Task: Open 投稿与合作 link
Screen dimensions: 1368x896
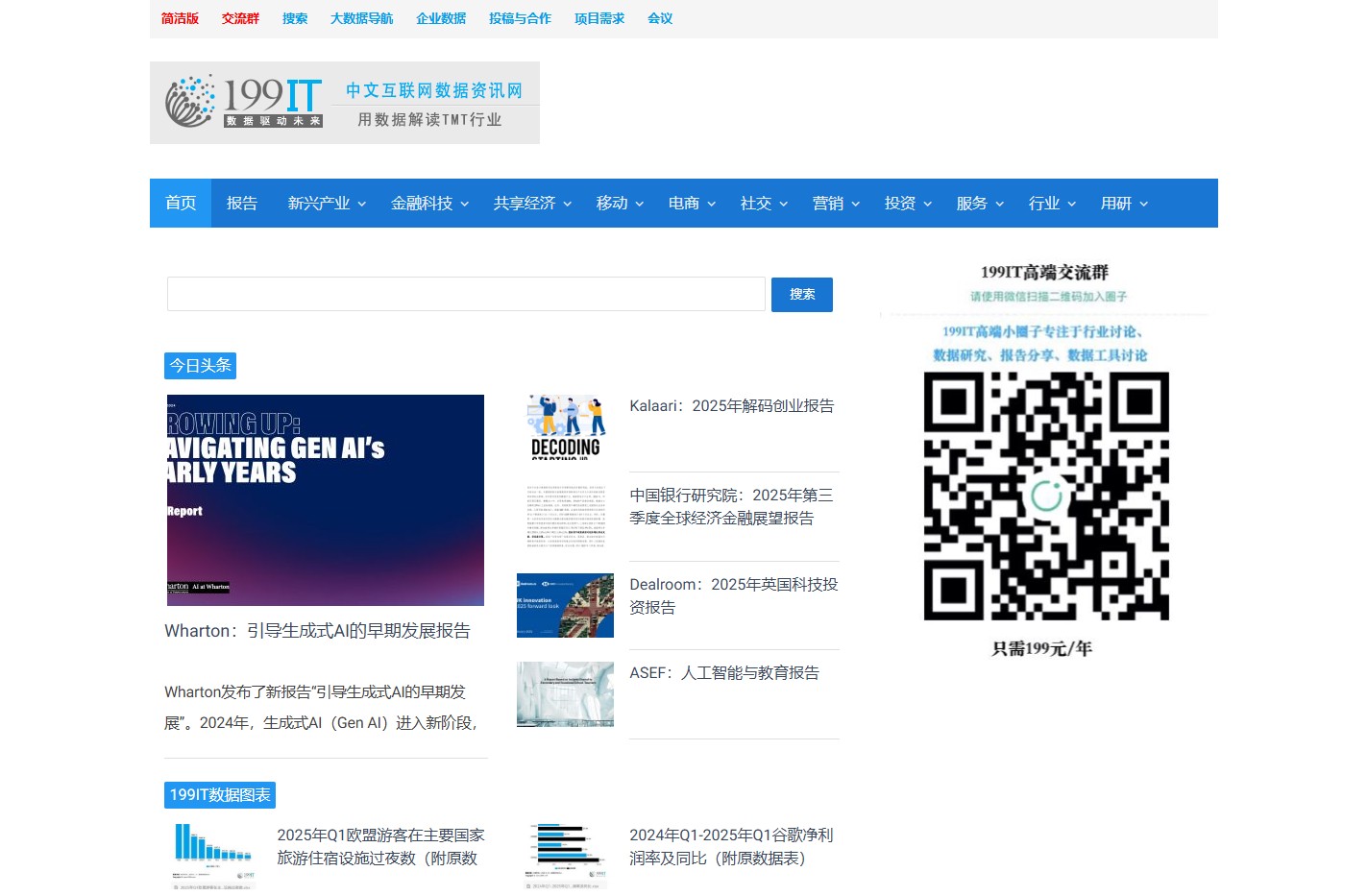Action: tap(520, 18)
